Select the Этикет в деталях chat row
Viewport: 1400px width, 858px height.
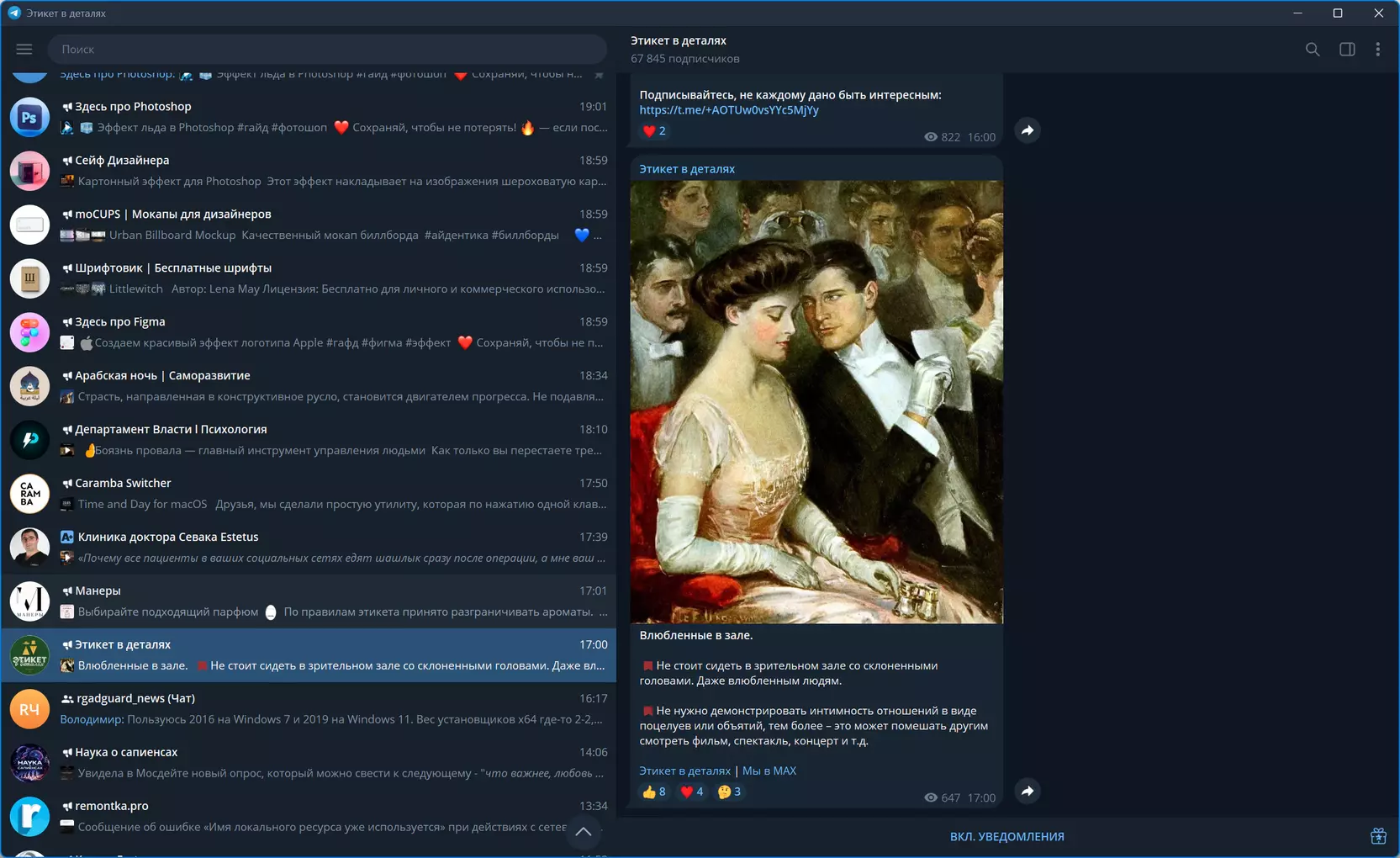309,655
